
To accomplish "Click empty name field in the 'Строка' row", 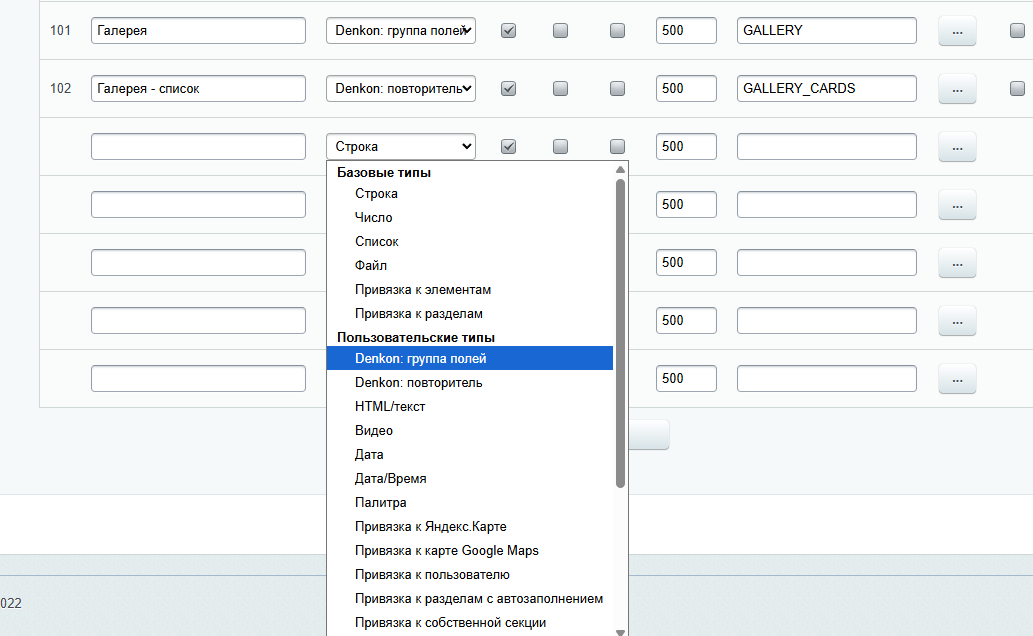I will pyautogui.click(x=198, y=146).
